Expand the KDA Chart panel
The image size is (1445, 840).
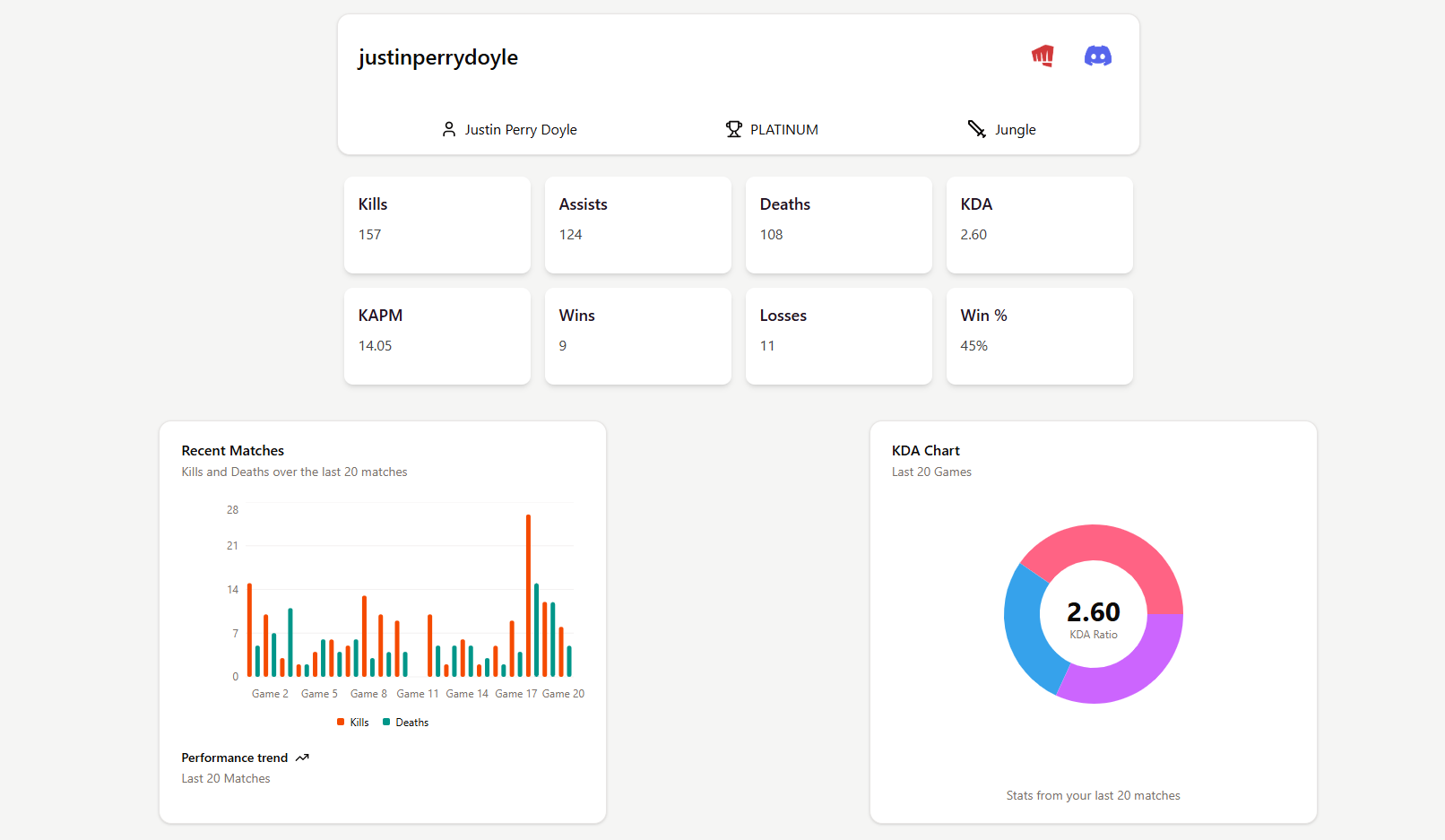pos(925,450)
